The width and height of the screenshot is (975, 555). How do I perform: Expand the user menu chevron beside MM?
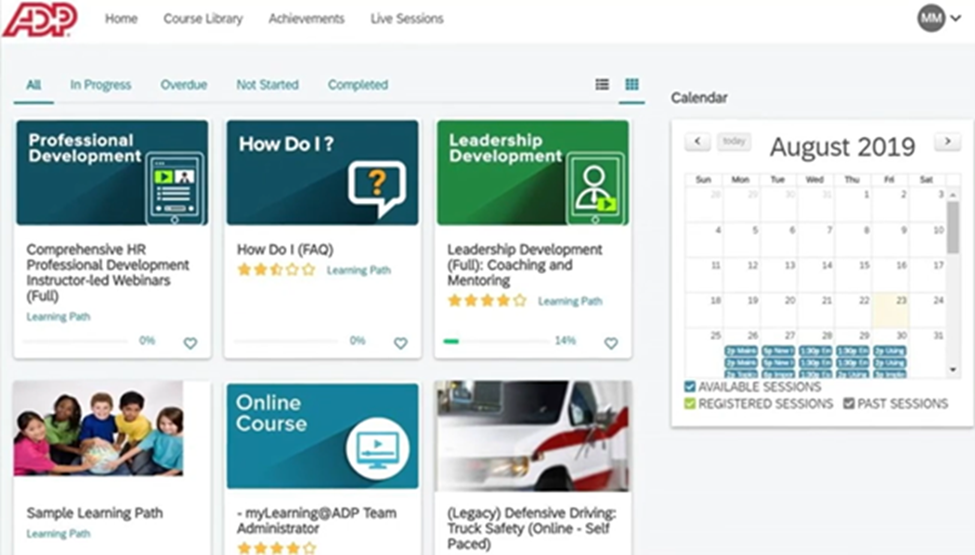(x=956, y=19)
